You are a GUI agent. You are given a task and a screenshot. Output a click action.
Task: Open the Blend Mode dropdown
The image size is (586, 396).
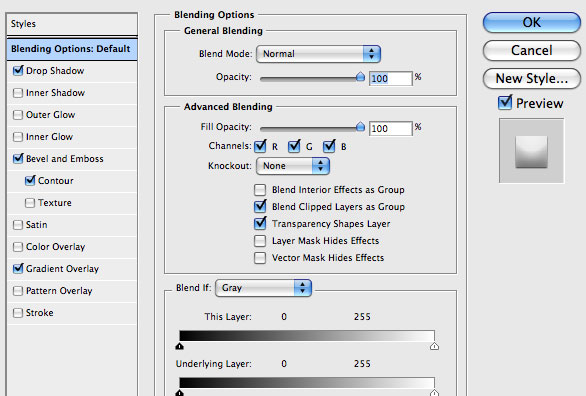(x=318, y=54)
